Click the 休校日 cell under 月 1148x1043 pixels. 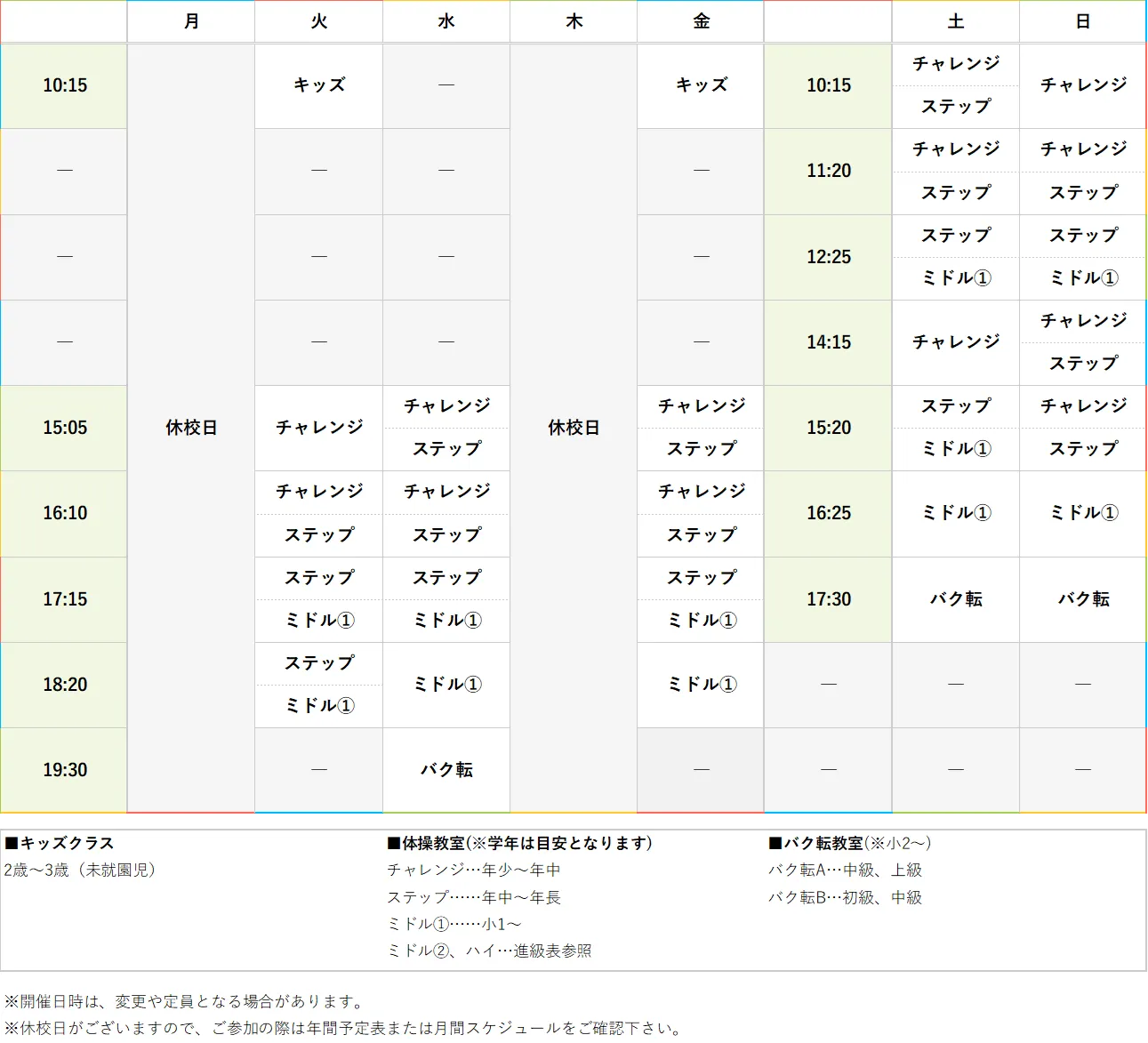pyautogui.click(x=190, y=428)
